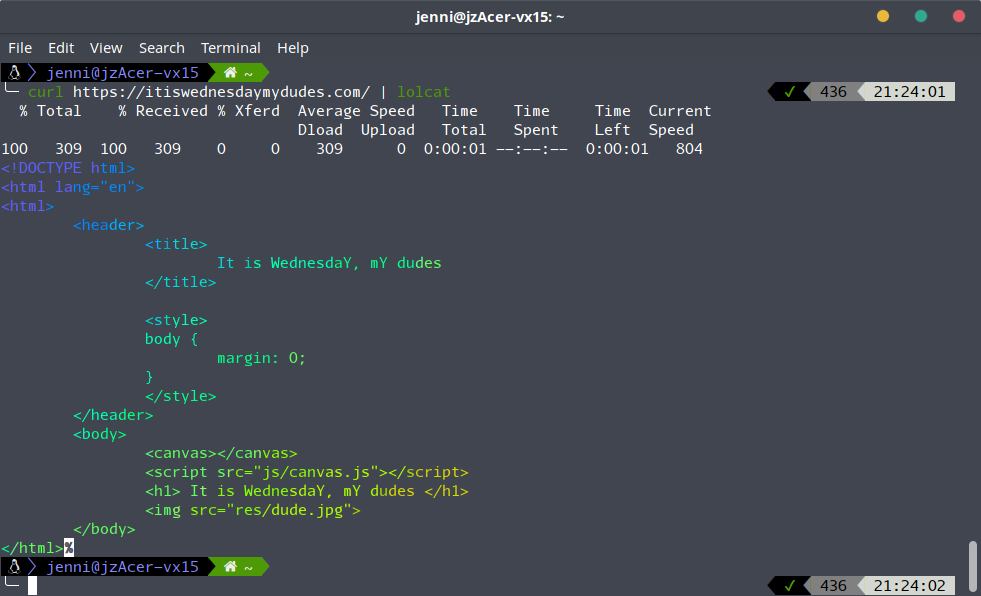The image size is (981, 596).
Task: Click the window title 'jenni@jzAcer-vx15: ~'
Action: (x=490, y=17)
